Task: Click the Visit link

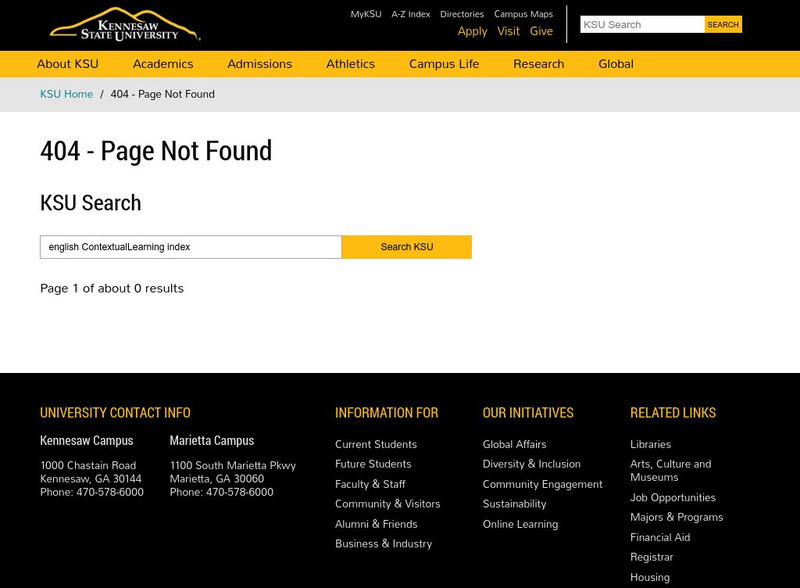Action: [x=508, y=32]
